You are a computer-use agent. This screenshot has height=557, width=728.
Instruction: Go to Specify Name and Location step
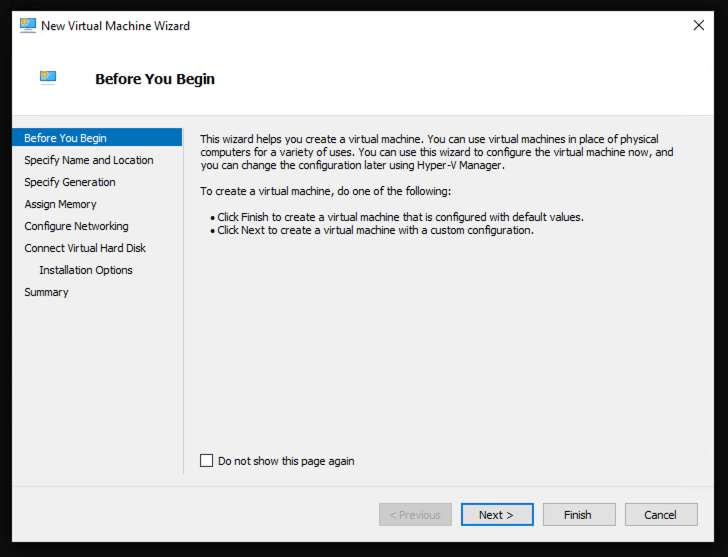(89, 160)
